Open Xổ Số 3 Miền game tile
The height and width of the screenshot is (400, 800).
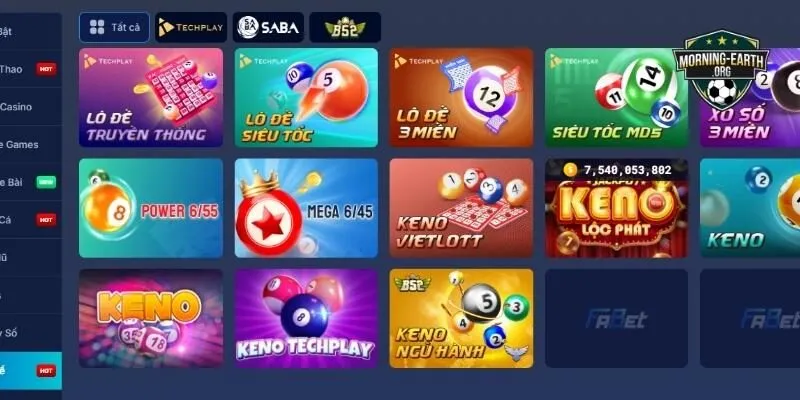pos(750,97)
